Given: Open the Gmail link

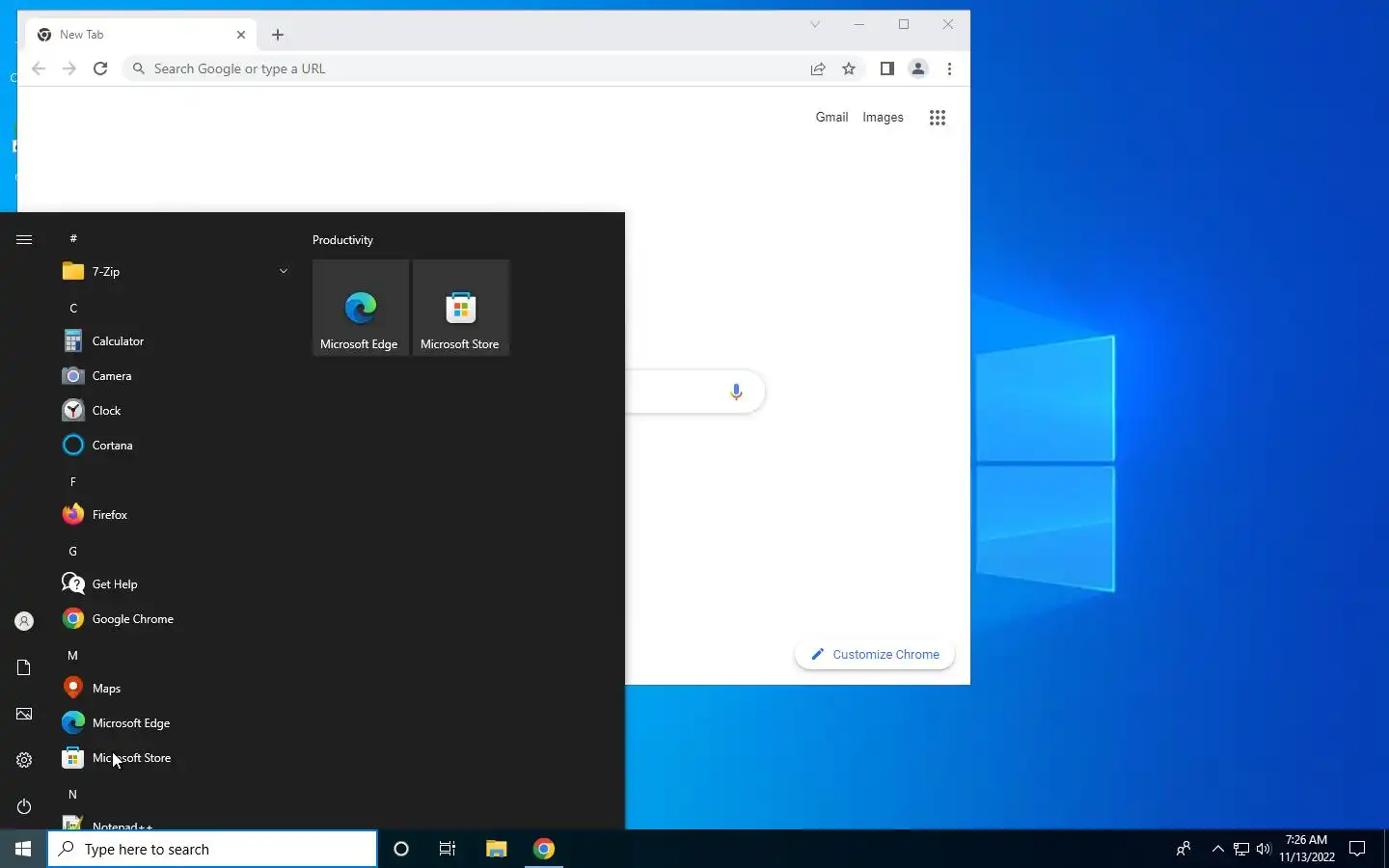Looking at the screenshot, I should [x=831, y=117].
